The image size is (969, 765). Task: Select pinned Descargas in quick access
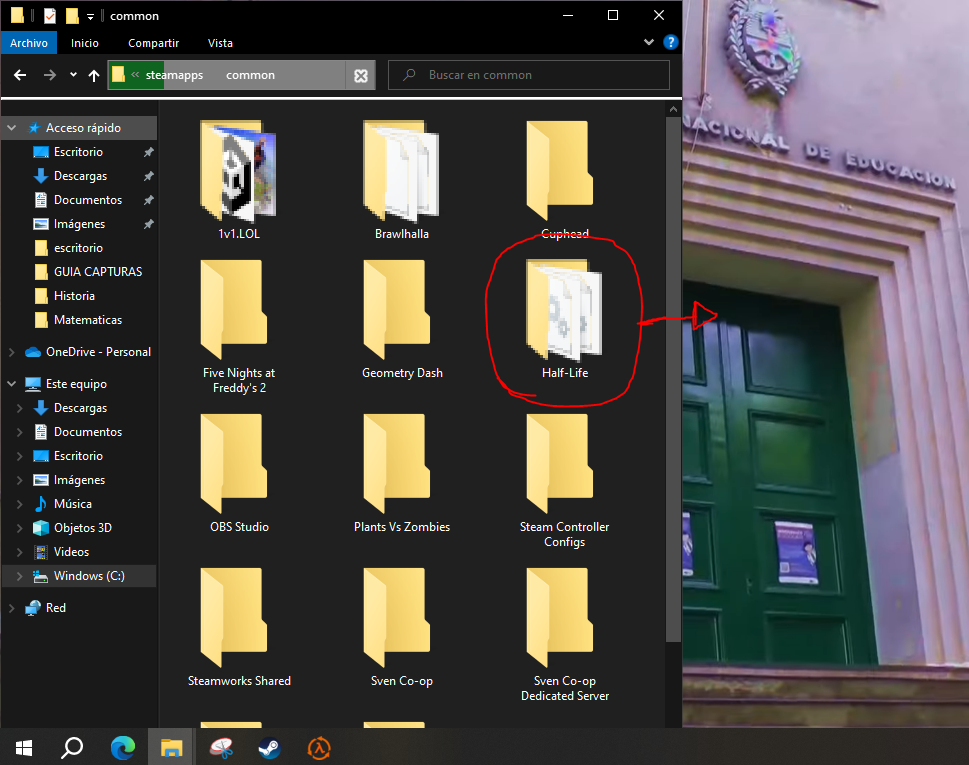[79, 176]
